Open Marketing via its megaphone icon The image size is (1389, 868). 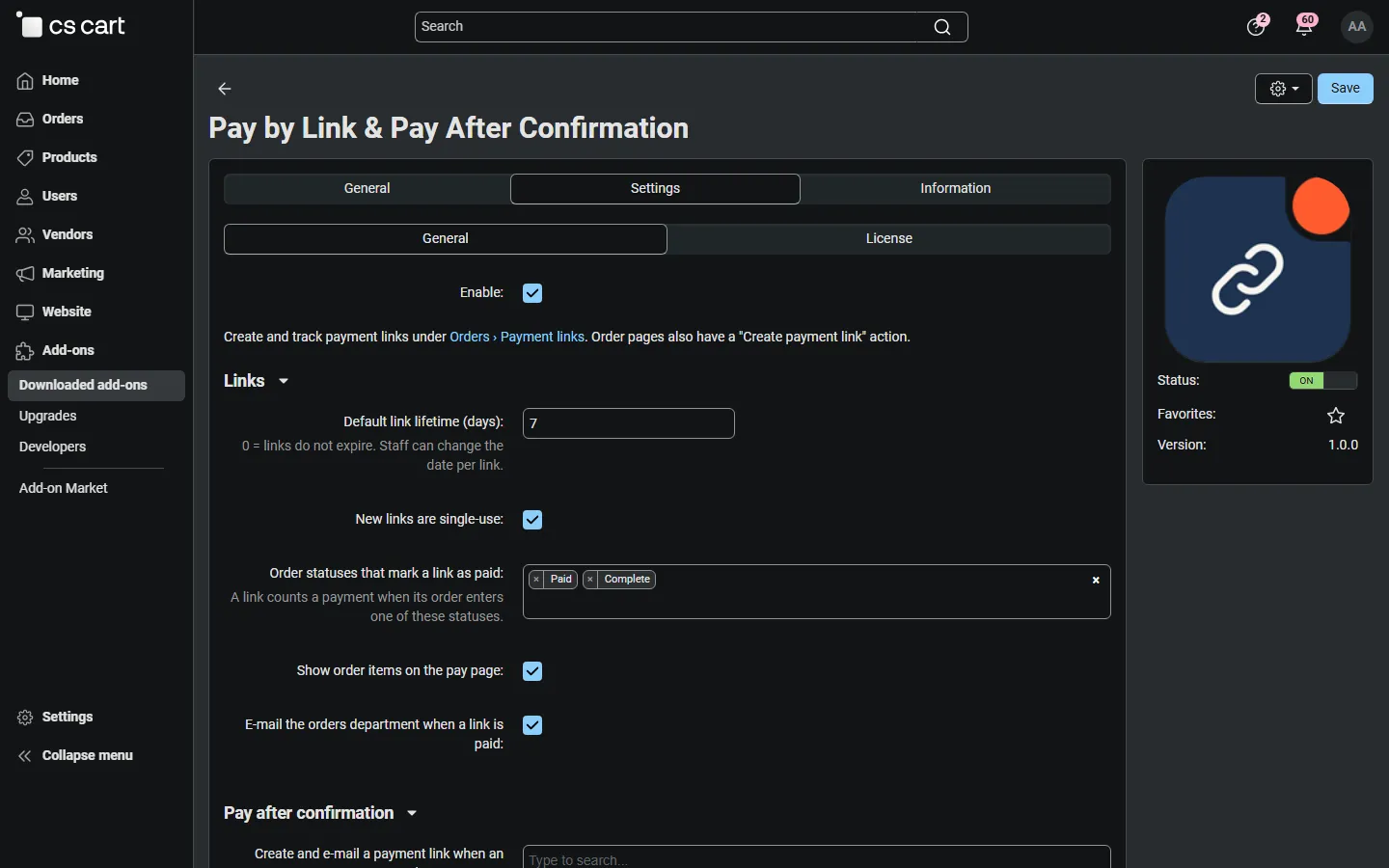[25, 274]
